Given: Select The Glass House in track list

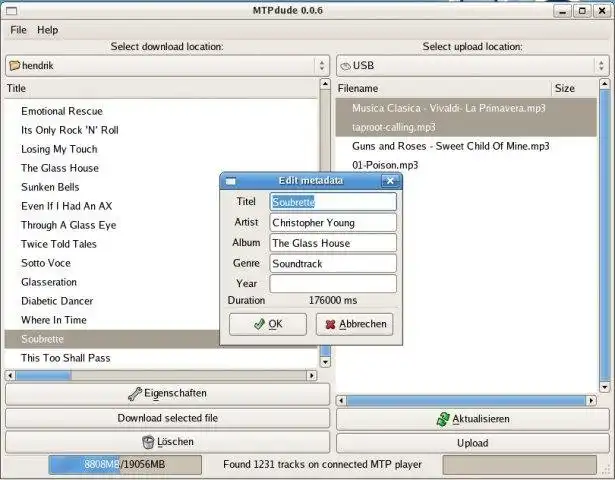Looking at the screenshot, I should pyautogui.click(x=60, y=168).
